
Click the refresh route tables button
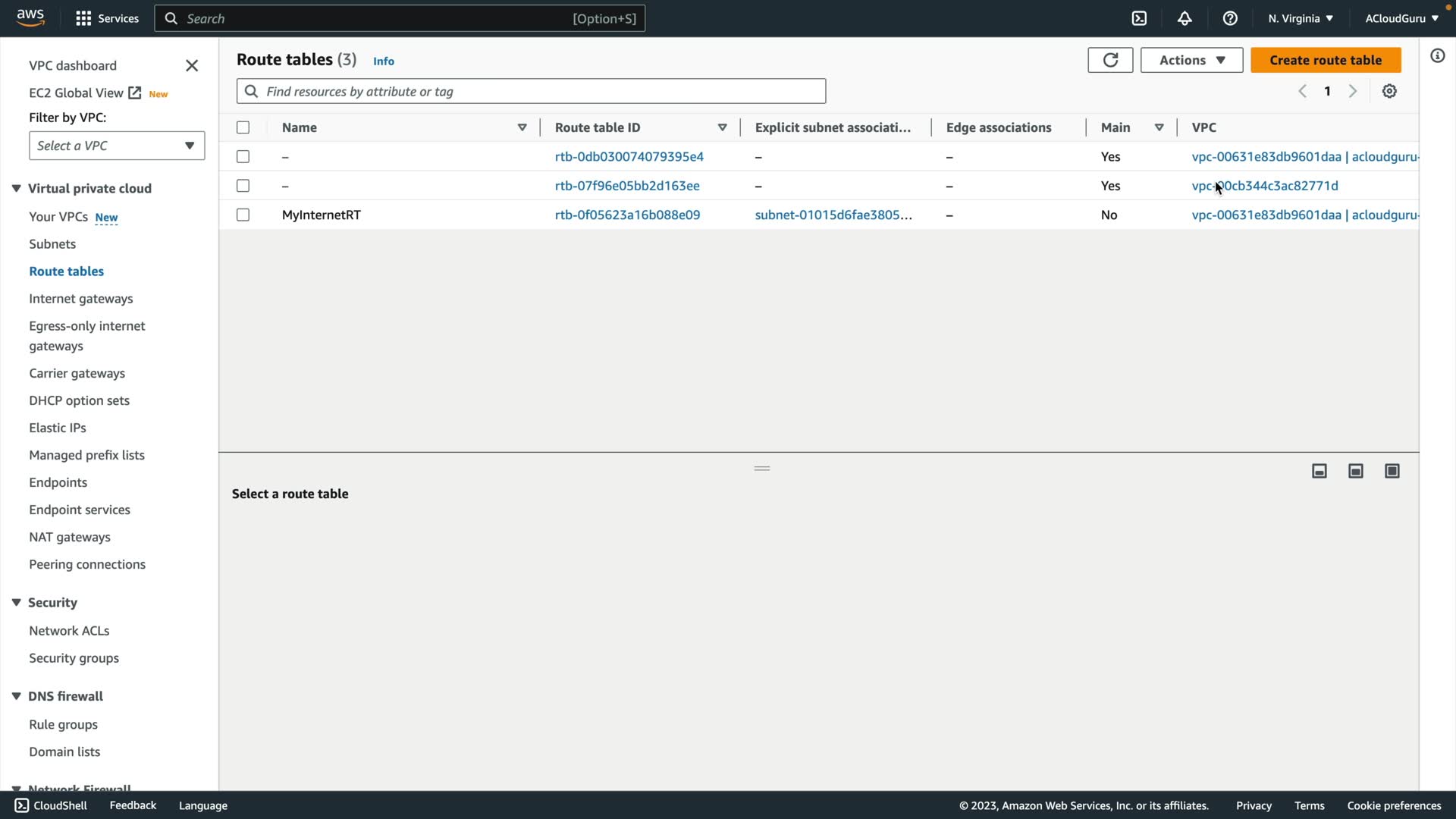(x=1110, y=60)
